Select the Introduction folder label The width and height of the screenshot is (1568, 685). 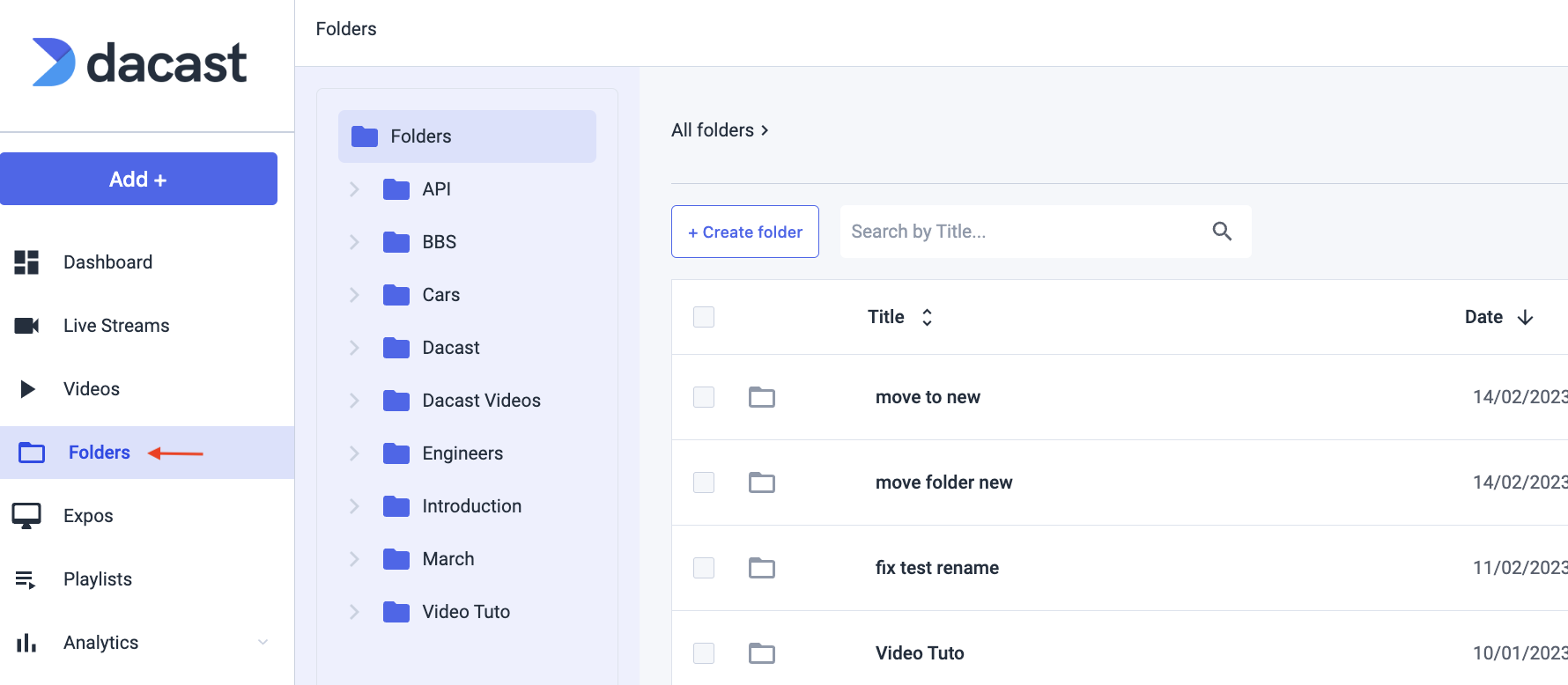(472, 506)
